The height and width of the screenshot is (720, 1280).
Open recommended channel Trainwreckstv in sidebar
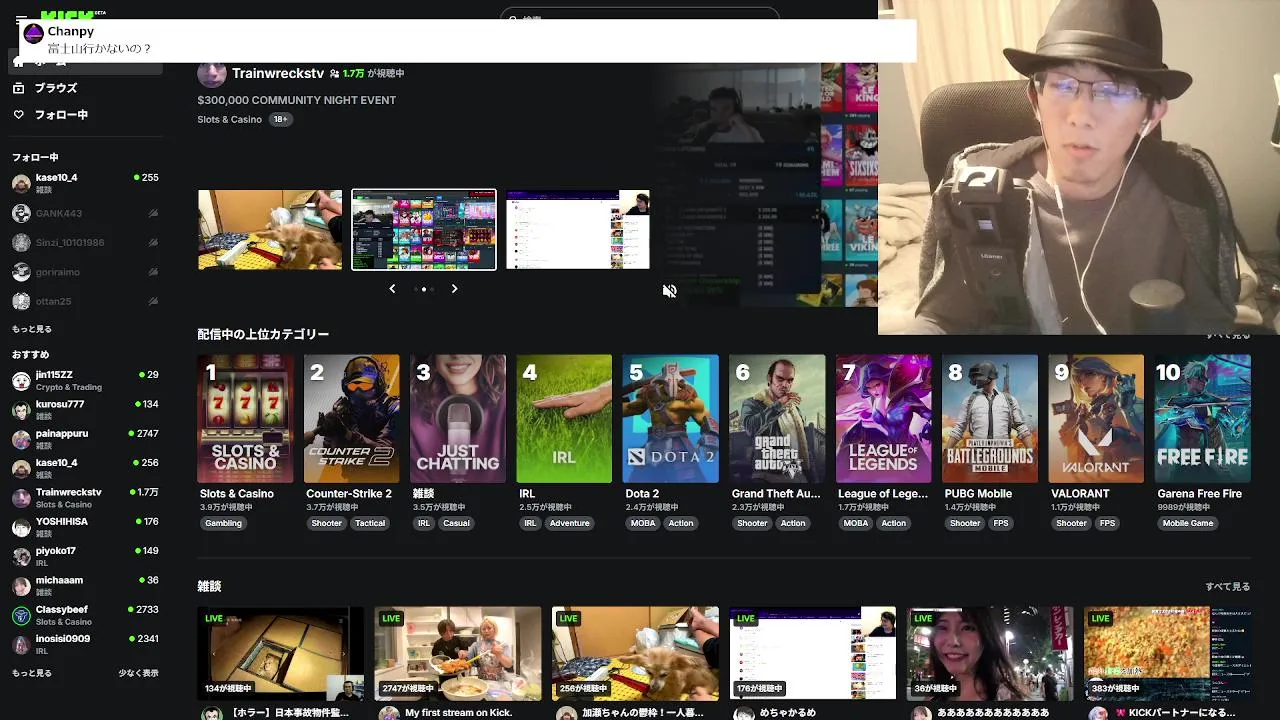click(x=85, y=497)
